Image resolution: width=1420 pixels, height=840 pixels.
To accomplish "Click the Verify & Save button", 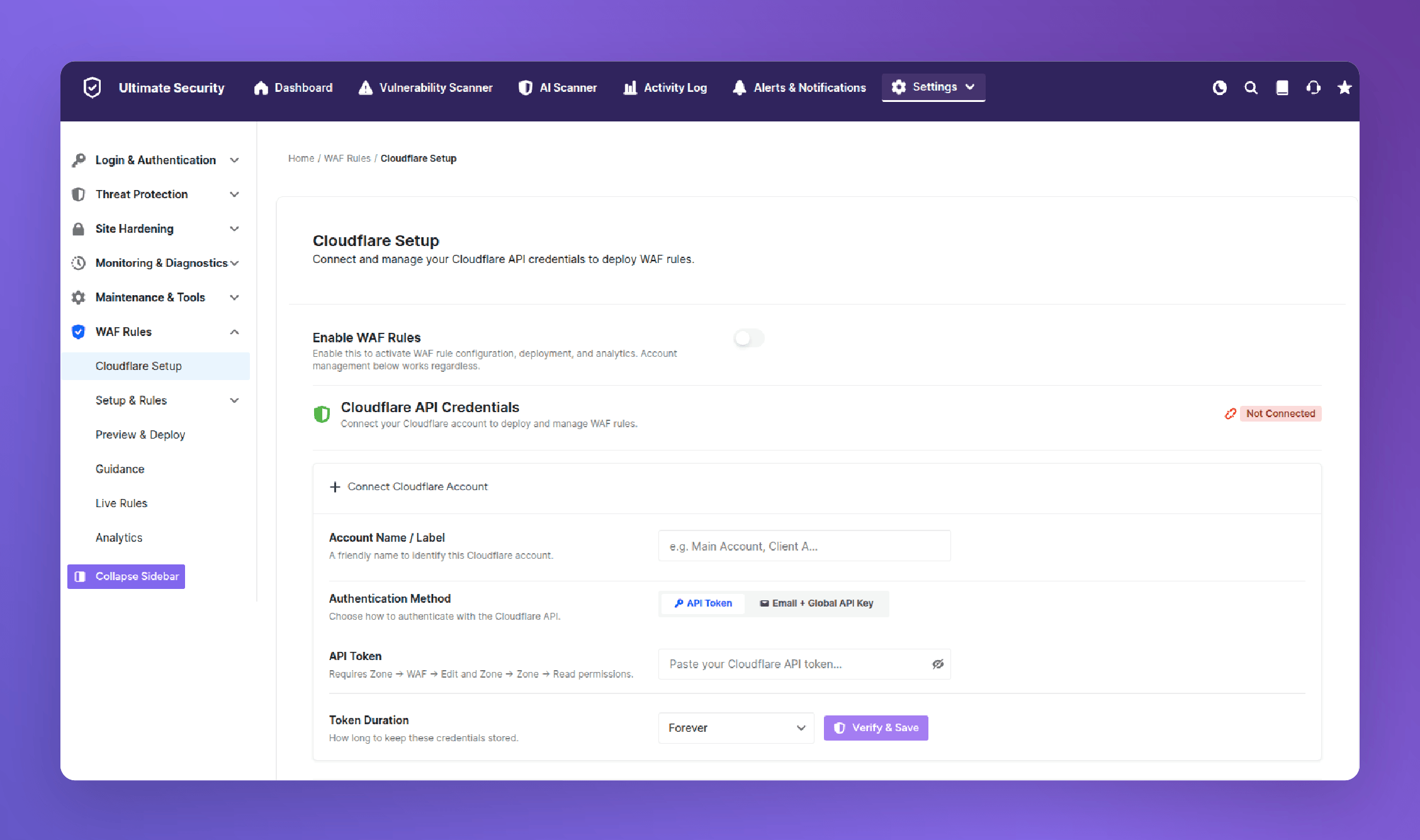I will pos(876,728).
